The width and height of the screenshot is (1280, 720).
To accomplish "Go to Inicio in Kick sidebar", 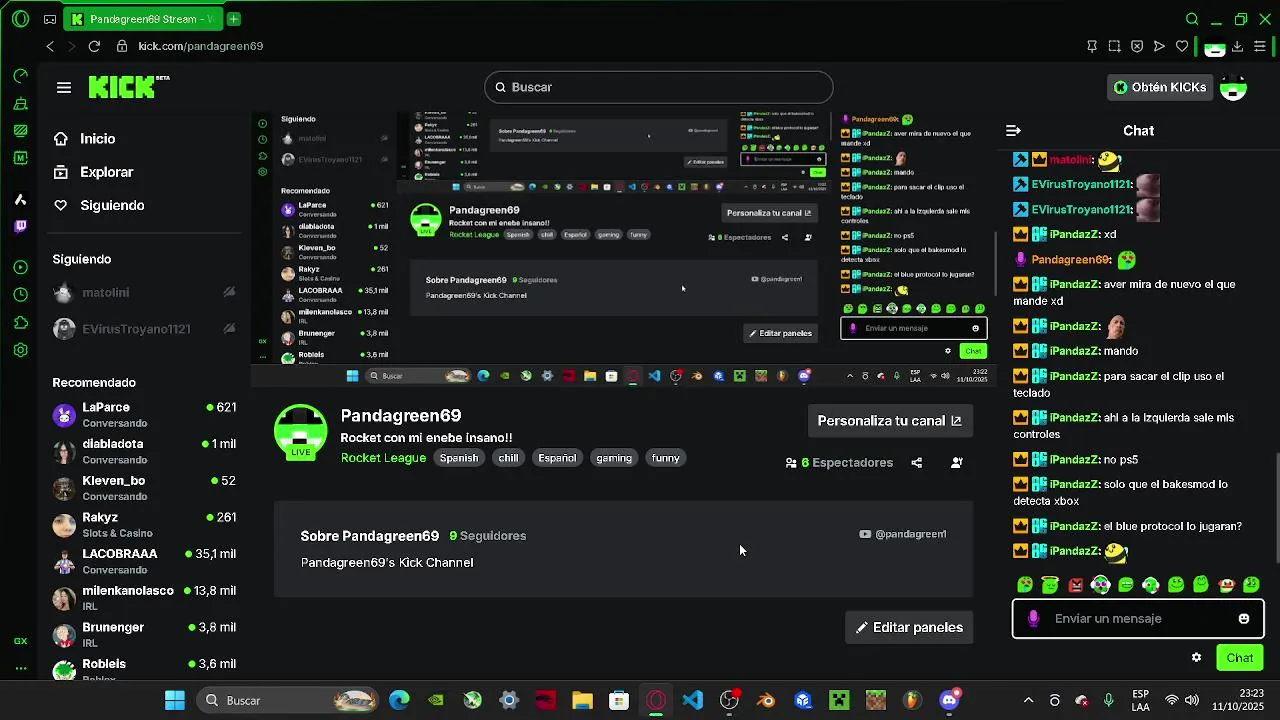I will coord(98,139).
